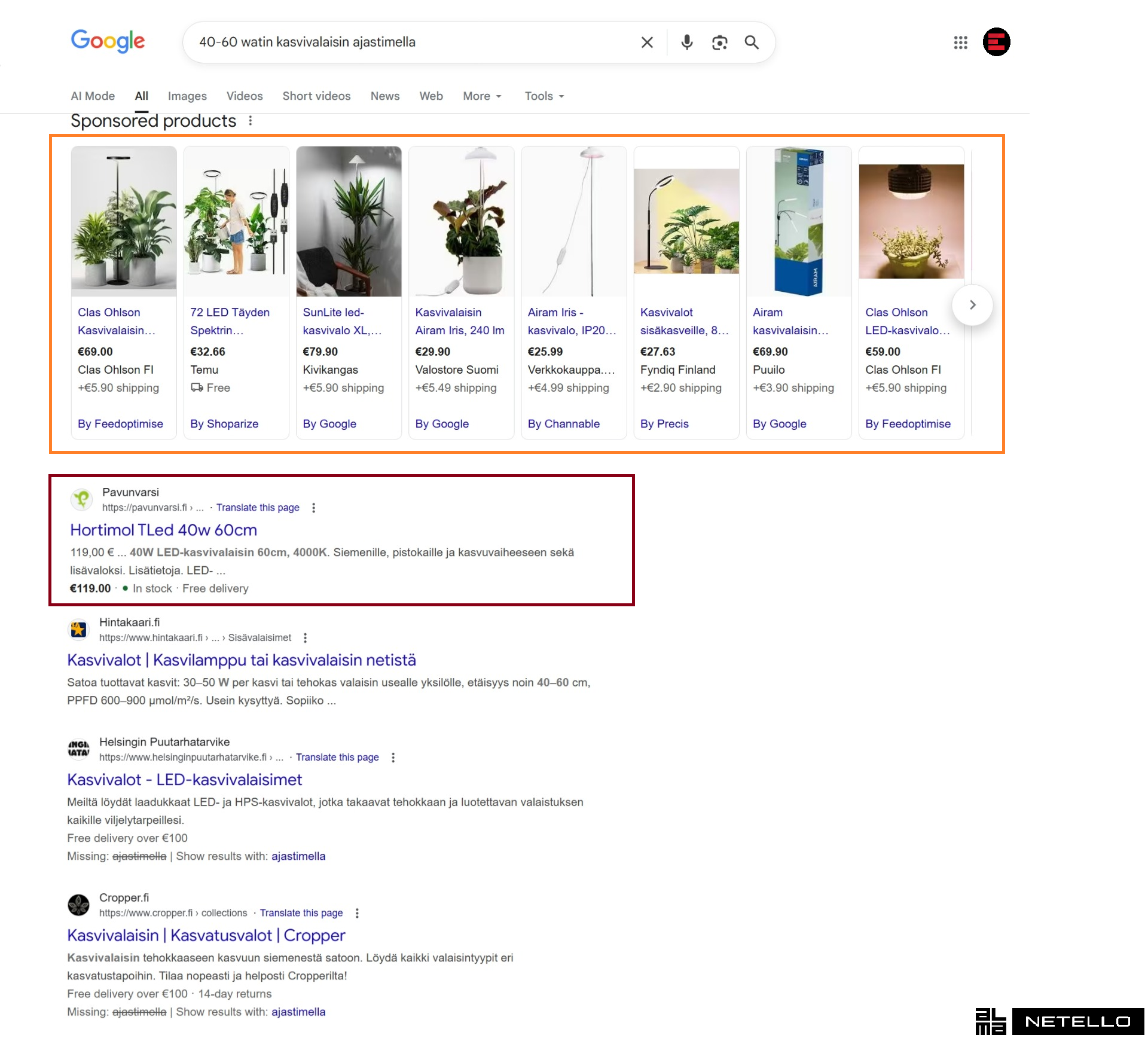Image resolution: width=1148 pixels, height=1038 pixels.
Task: Start voice search with microphone icon
Action: point(687,42)
